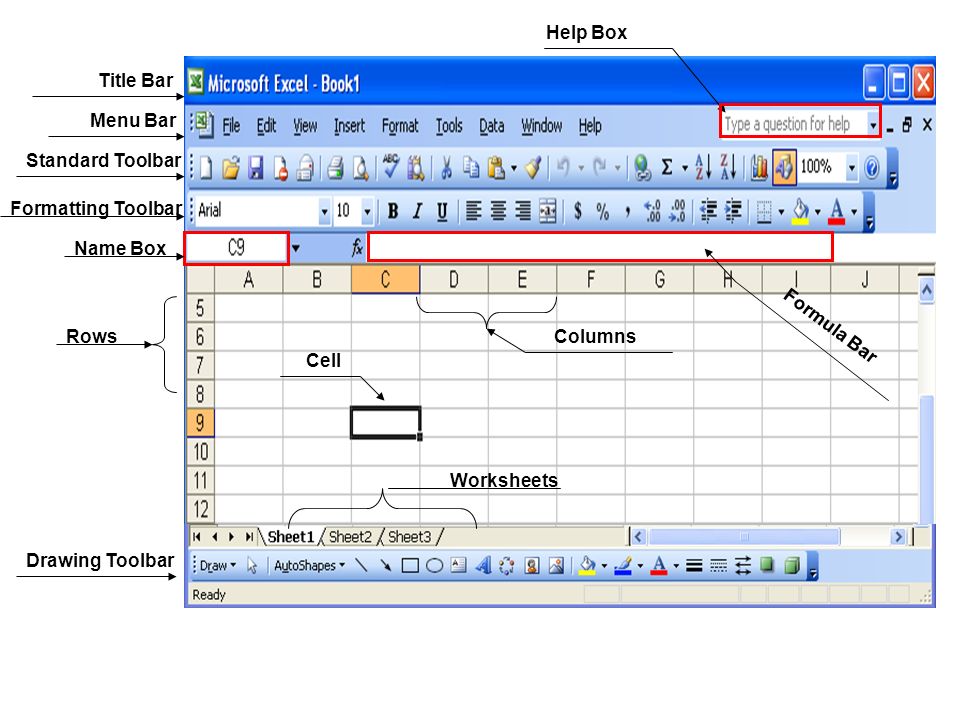Insert WordArt from the Drawing toolbar

[484, 565]
